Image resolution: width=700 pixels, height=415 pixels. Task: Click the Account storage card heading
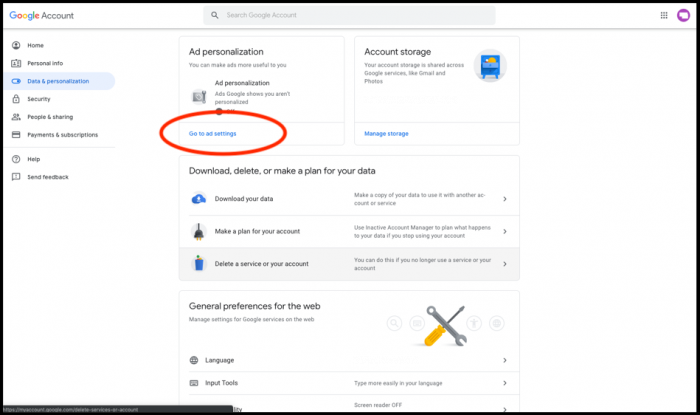(397, 52)
